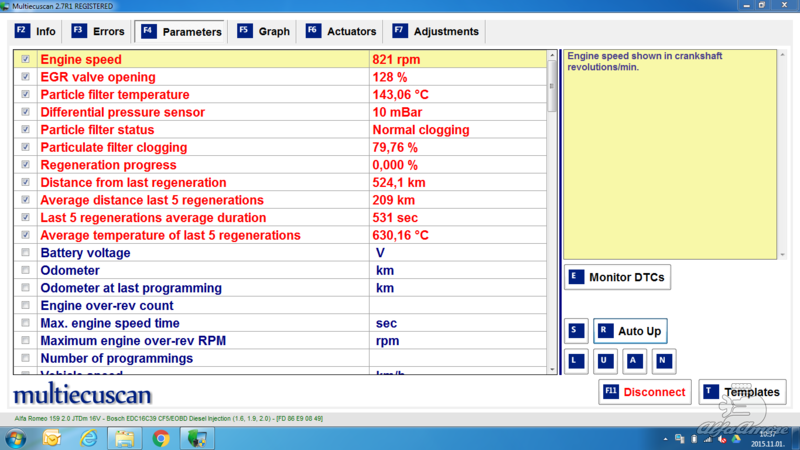
Task: Uncheck EGR valve opening checkbox
Action: (26, 77)
